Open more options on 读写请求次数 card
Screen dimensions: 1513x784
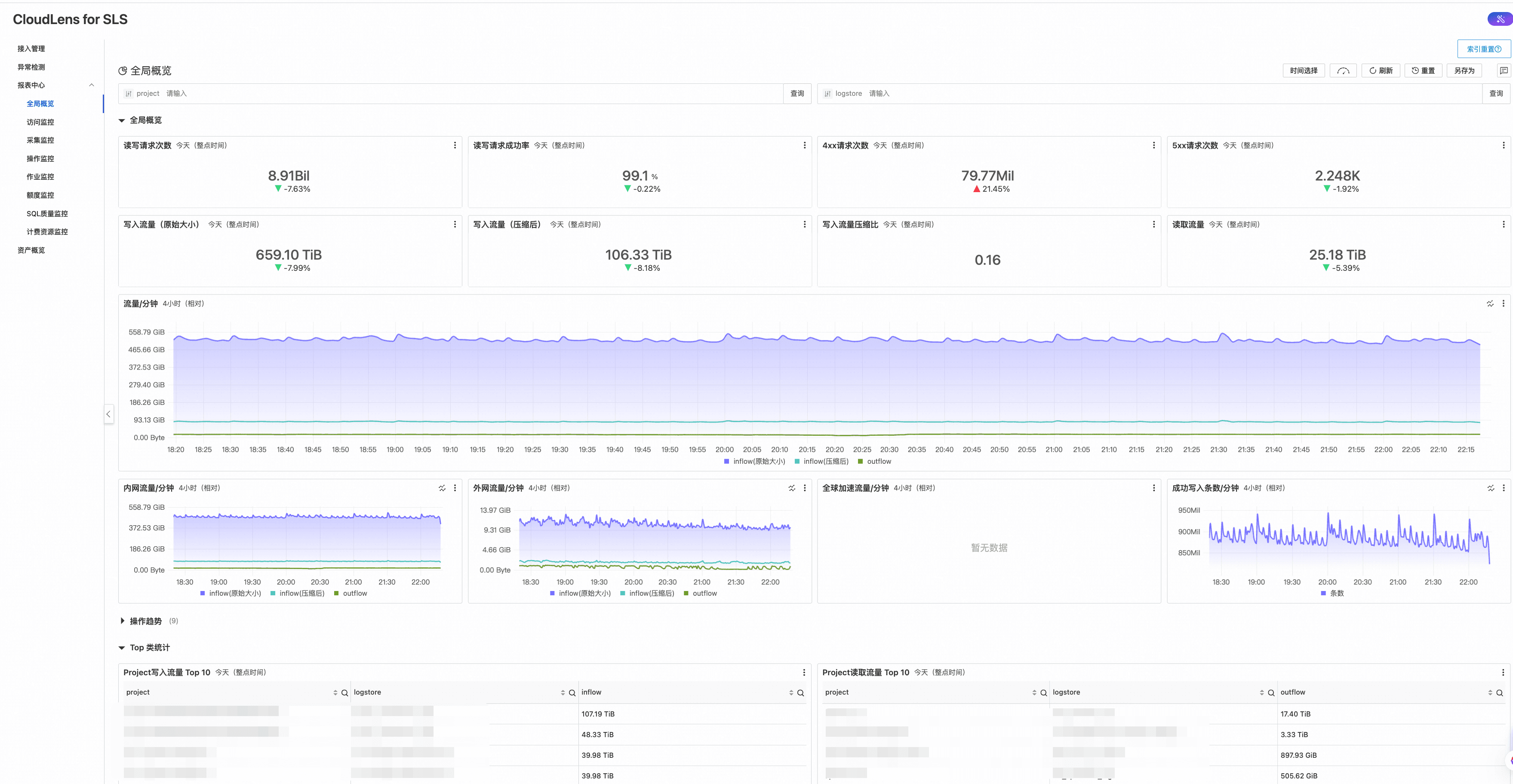(x=455, y=145)
